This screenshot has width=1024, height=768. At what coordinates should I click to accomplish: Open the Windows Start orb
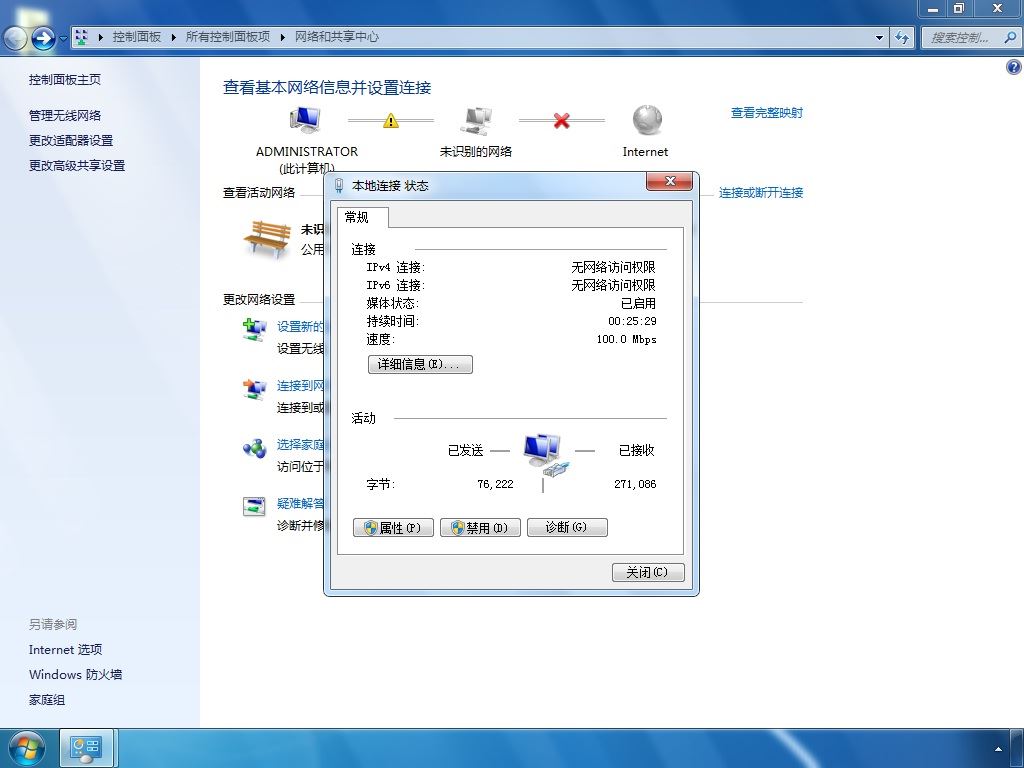25,748
